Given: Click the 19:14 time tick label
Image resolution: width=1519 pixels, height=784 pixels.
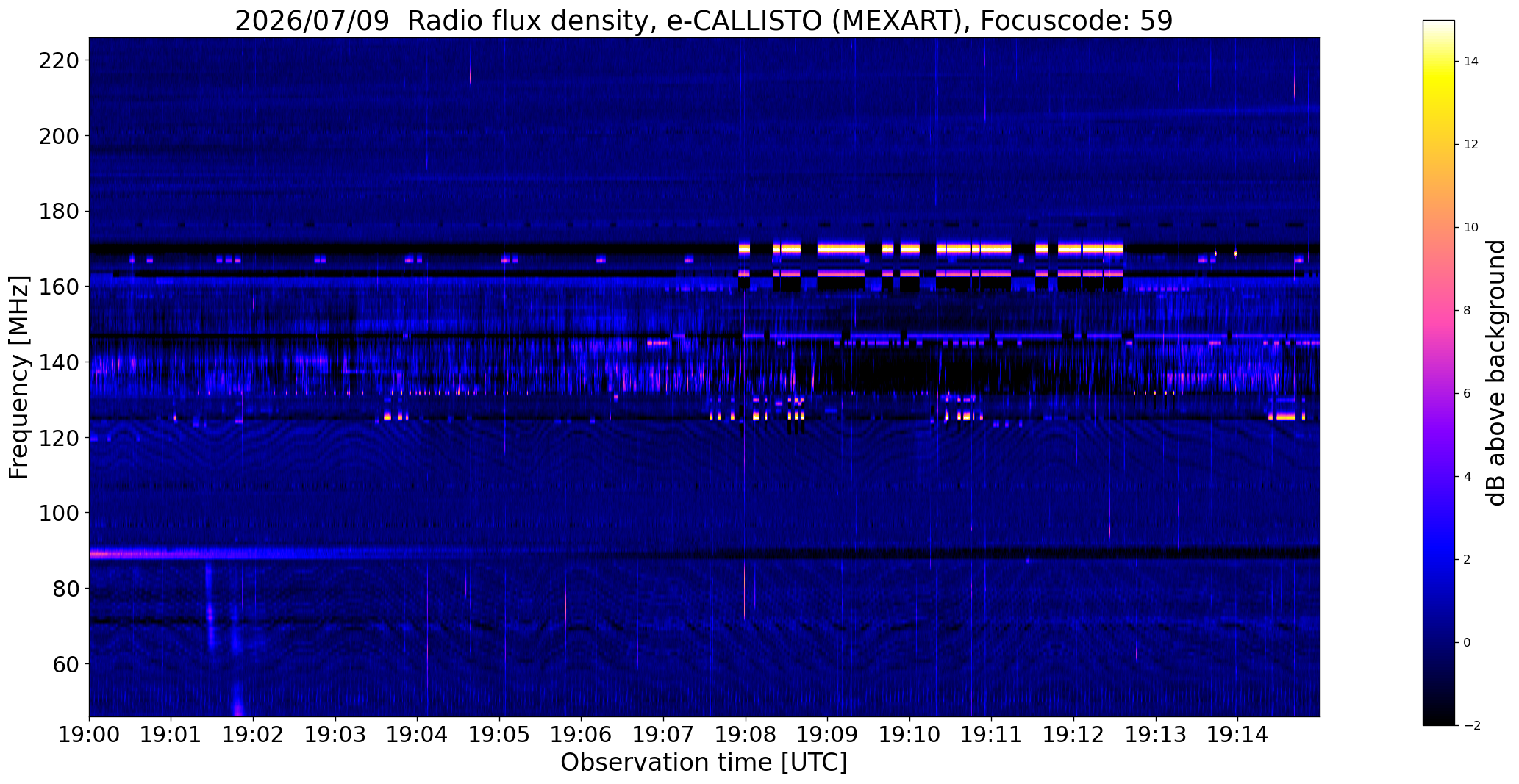Looking at the screenshot, I should (x=1237, y=734).
